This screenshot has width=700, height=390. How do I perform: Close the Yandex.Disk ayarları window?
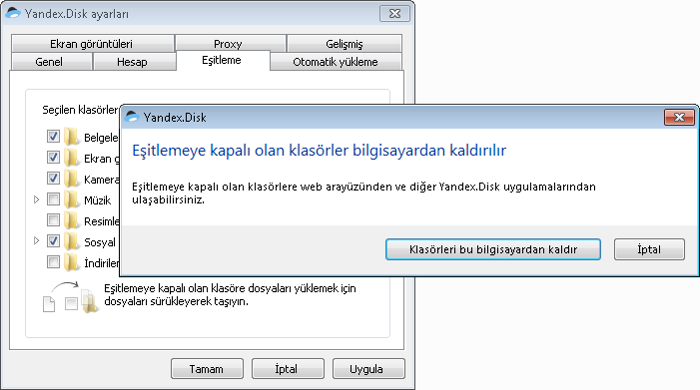click(395, 13)
